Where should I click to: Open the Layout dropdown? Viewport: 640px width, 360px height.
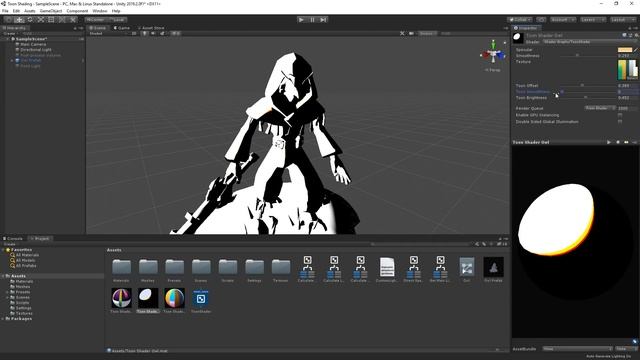click(x=622, y=20)
